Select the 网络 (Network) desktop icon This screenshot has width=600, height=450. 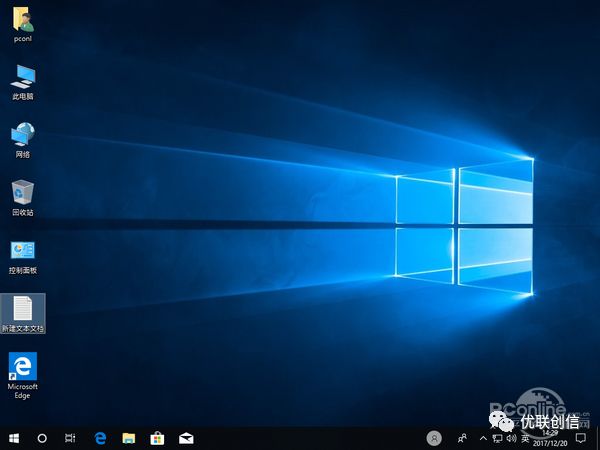tap(23, 140)
